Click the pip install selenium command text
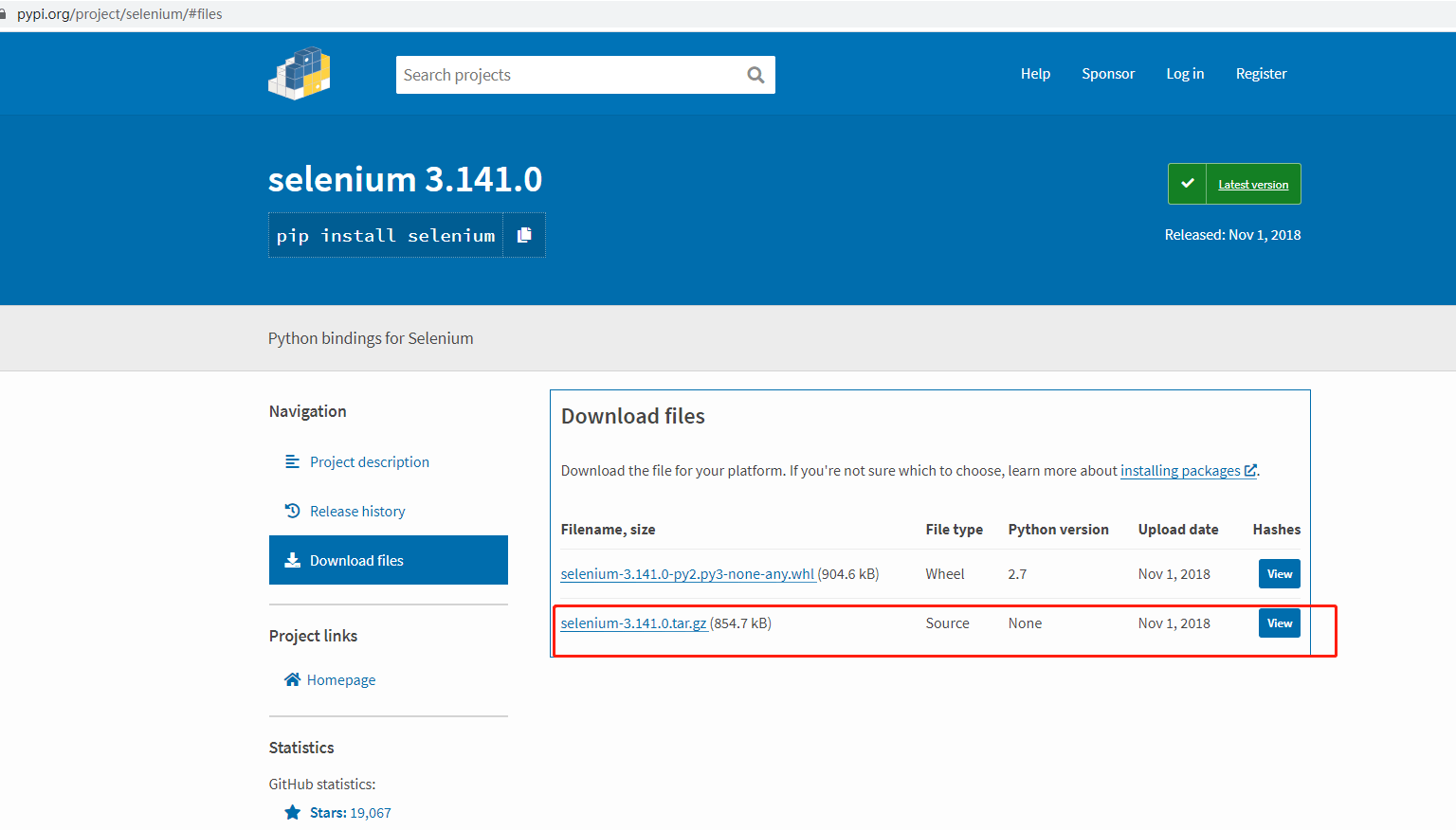Viewport: 1456px width, 830px height. point(386,236)
